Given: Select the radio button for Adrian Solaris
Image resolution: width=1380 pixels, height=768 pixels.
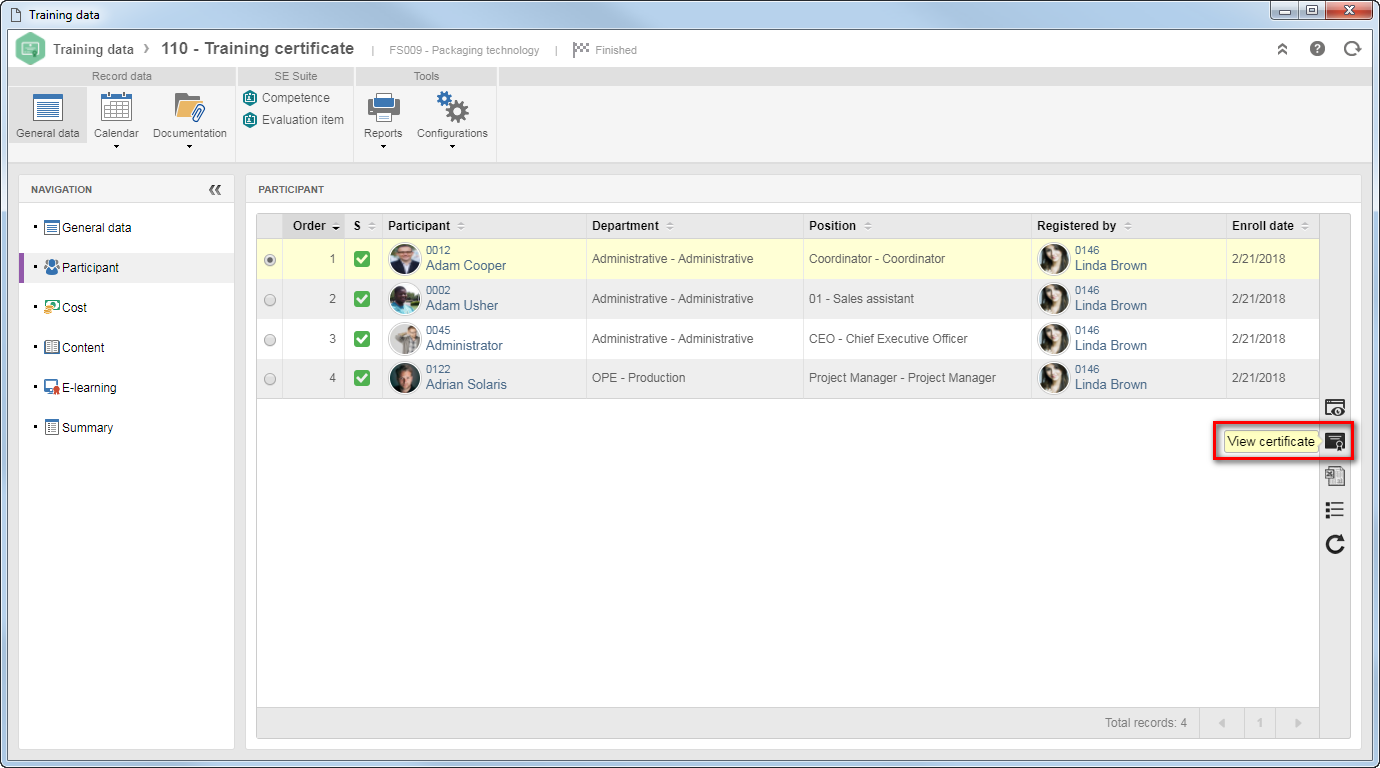Looking at the screenshot, I should click(x=270, y=379).
